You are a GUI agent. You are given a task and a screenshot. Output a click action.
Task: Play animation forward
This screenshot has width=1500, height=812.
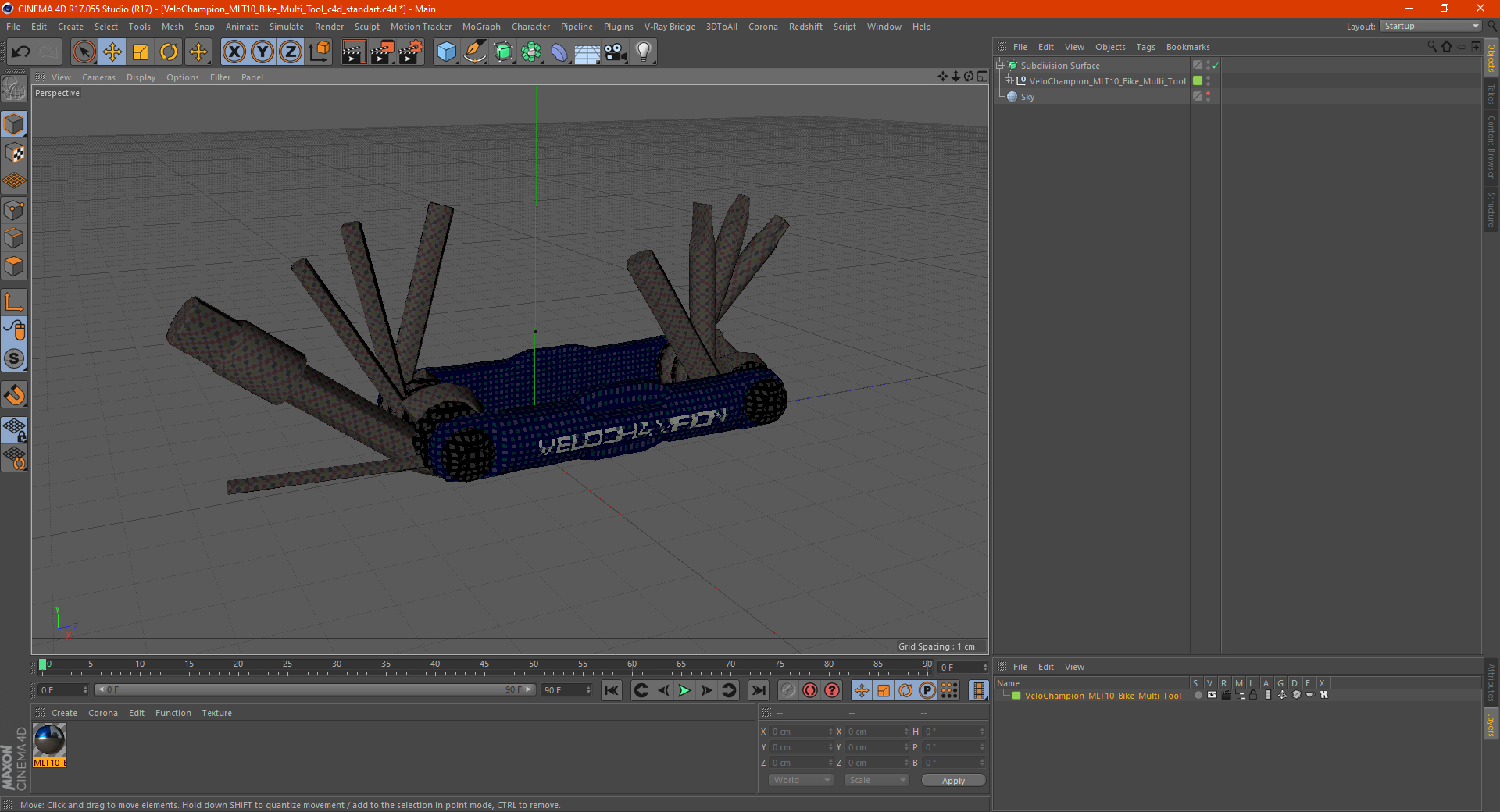pos(684,690)
